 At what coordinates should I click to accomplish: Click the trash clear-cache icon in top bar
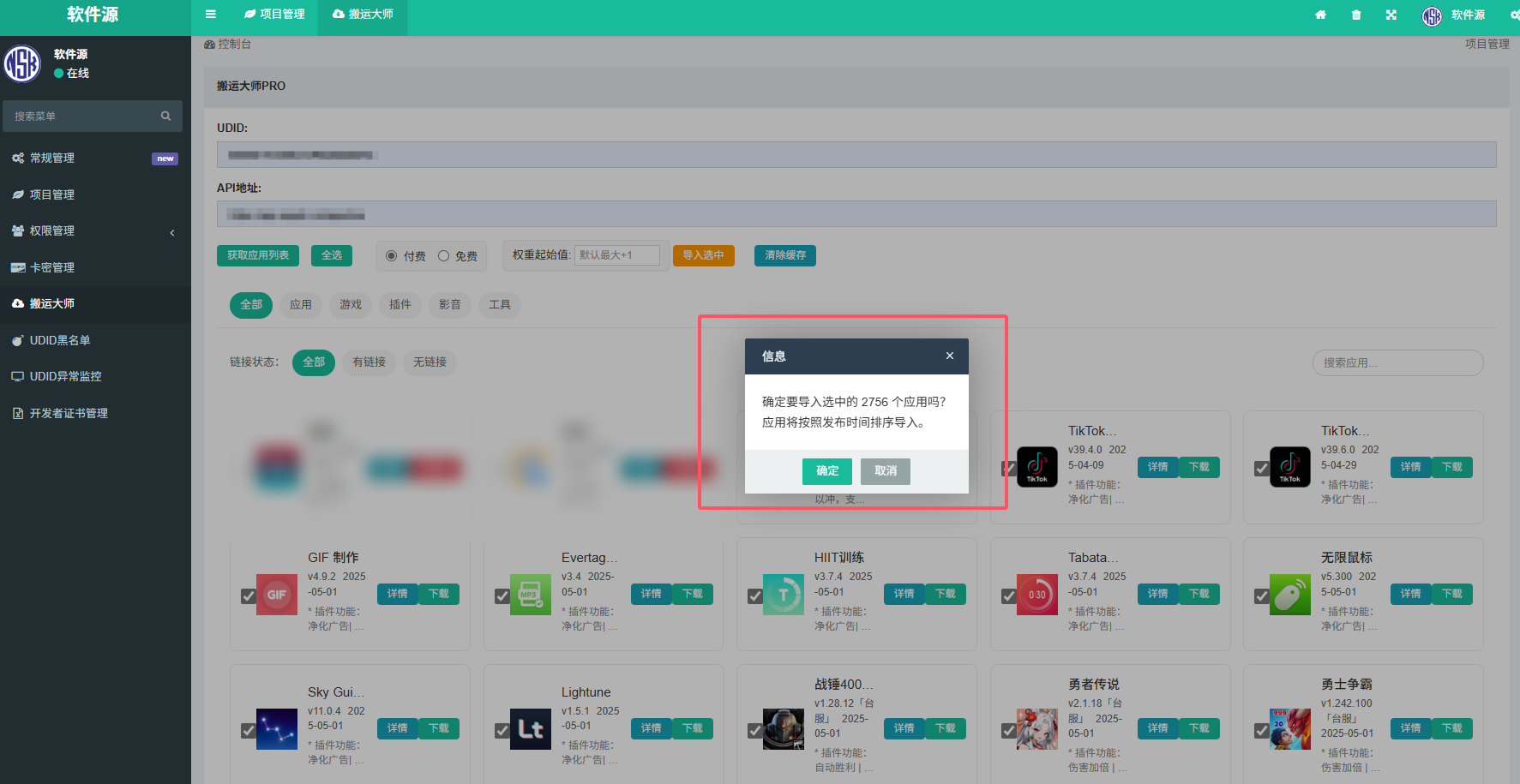1355,15
